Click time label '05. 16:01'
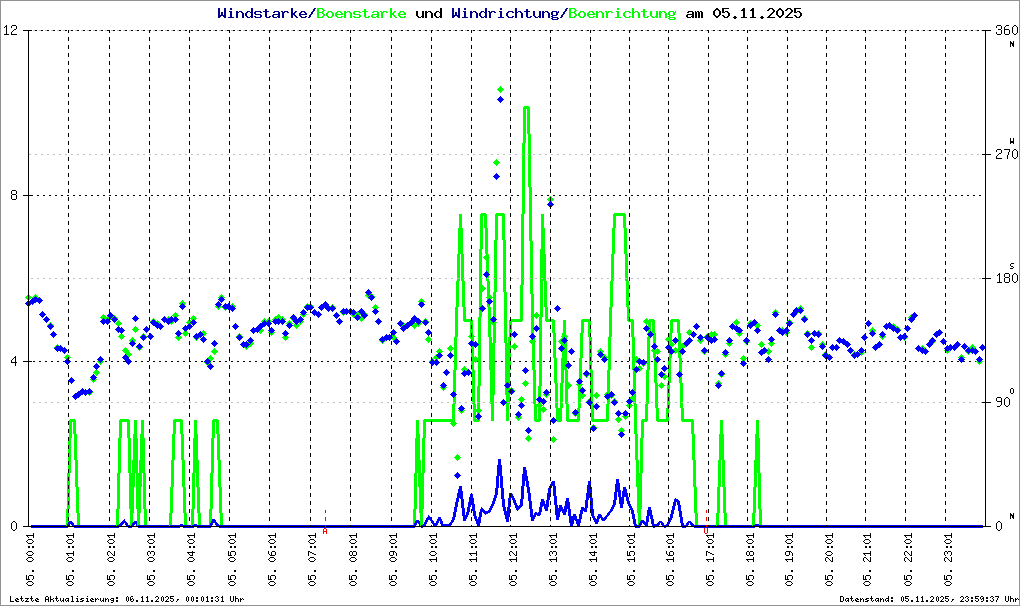Screen dimensions: 1020x606 click(x=670, y=560)
